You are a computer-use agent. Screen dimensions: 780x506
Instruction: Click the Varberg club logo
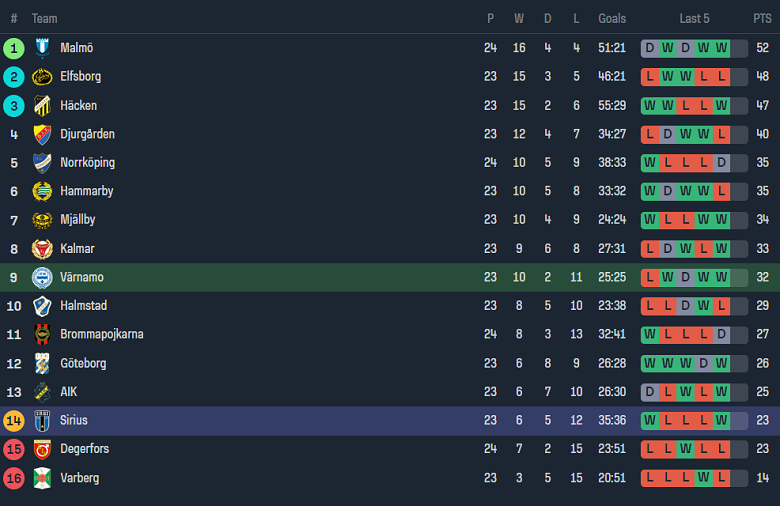pos(42,478)
